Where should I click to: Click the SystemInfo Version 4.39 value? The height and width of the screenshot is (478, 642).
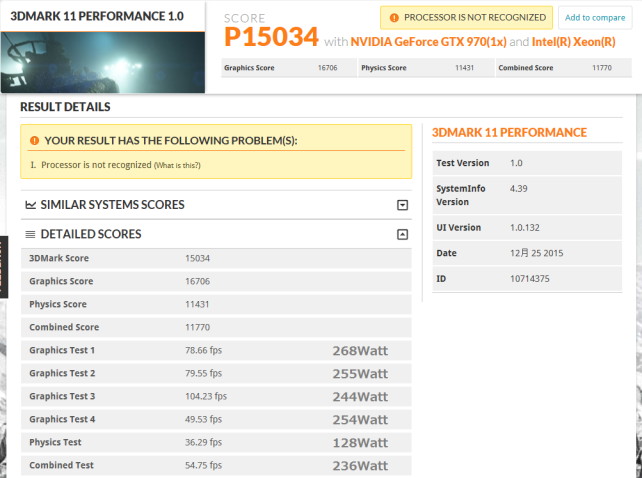[519, 188]
